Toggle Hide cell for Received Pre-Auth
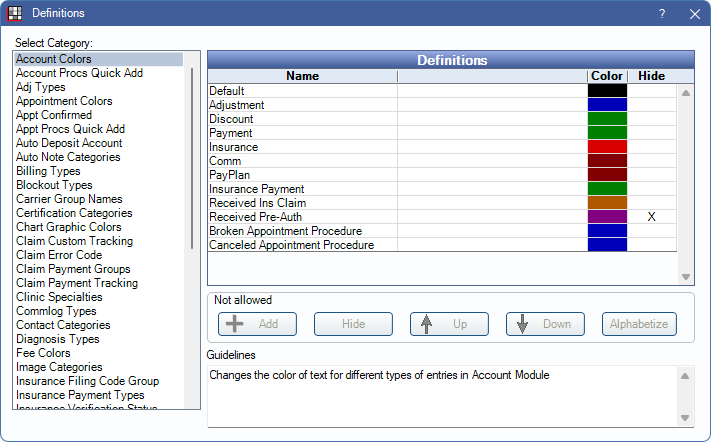 [x=651, y=217]
